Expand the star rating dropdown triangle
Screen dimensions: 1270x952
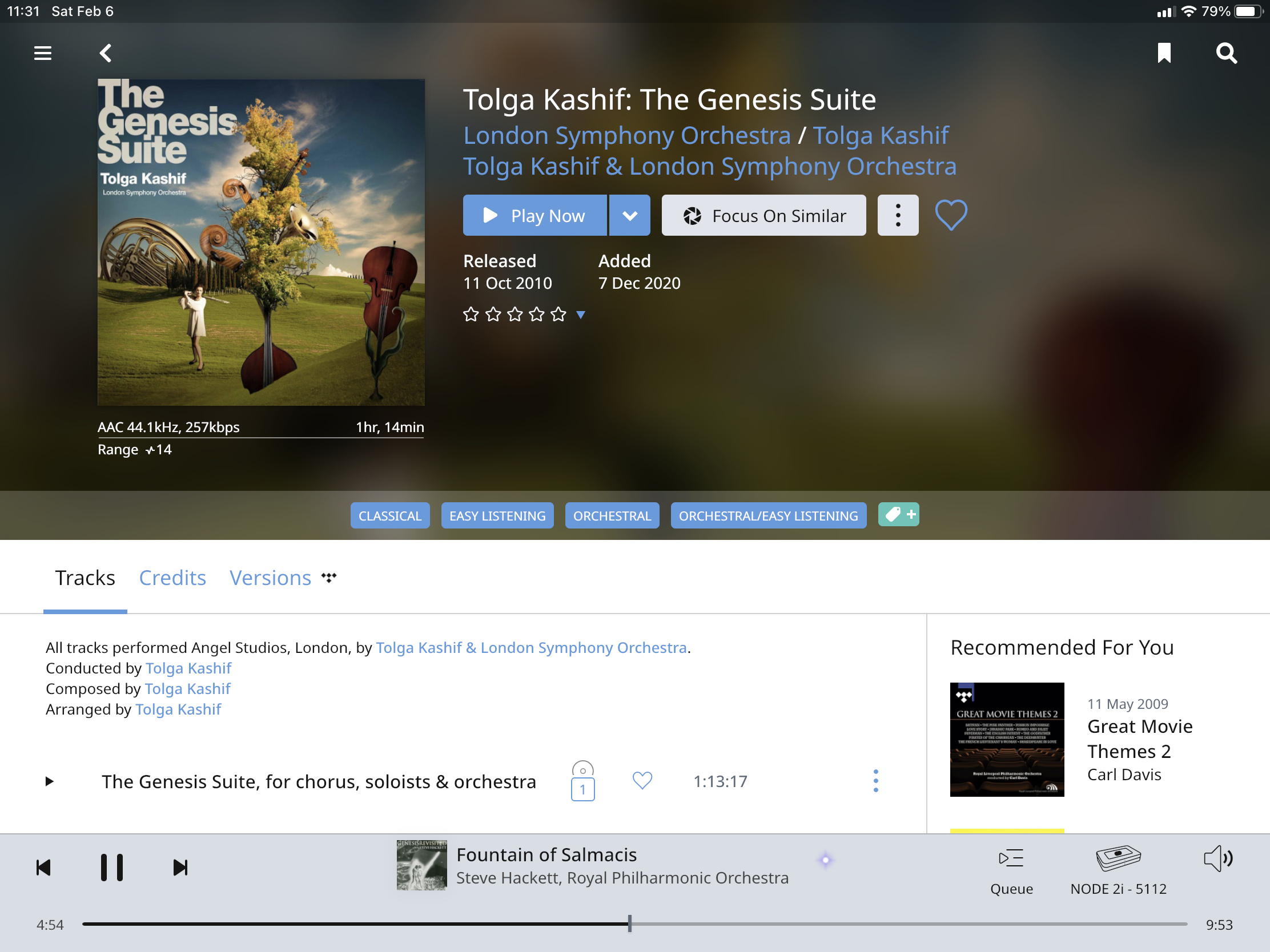pyautogui.click(x=580, y=314)
